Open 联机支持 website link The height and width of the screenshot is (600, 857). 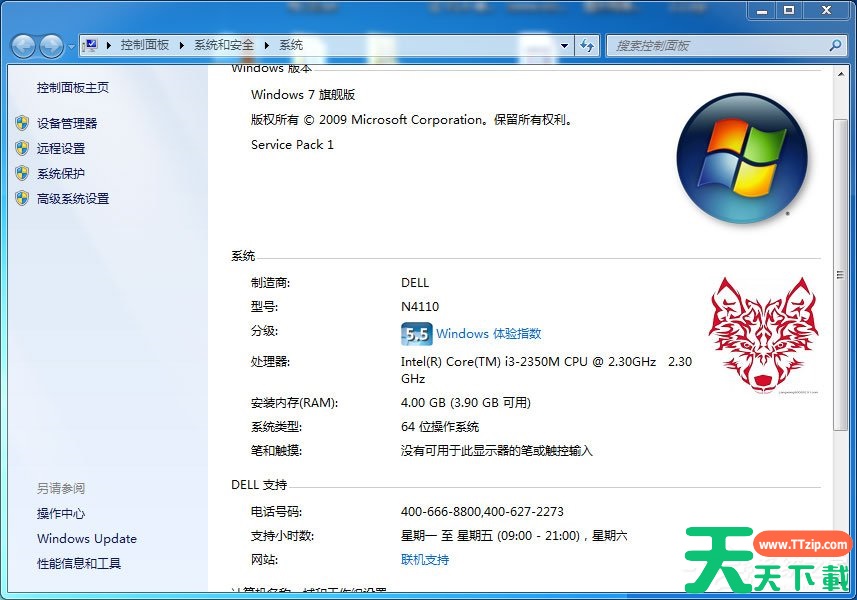tap(425, 560)
